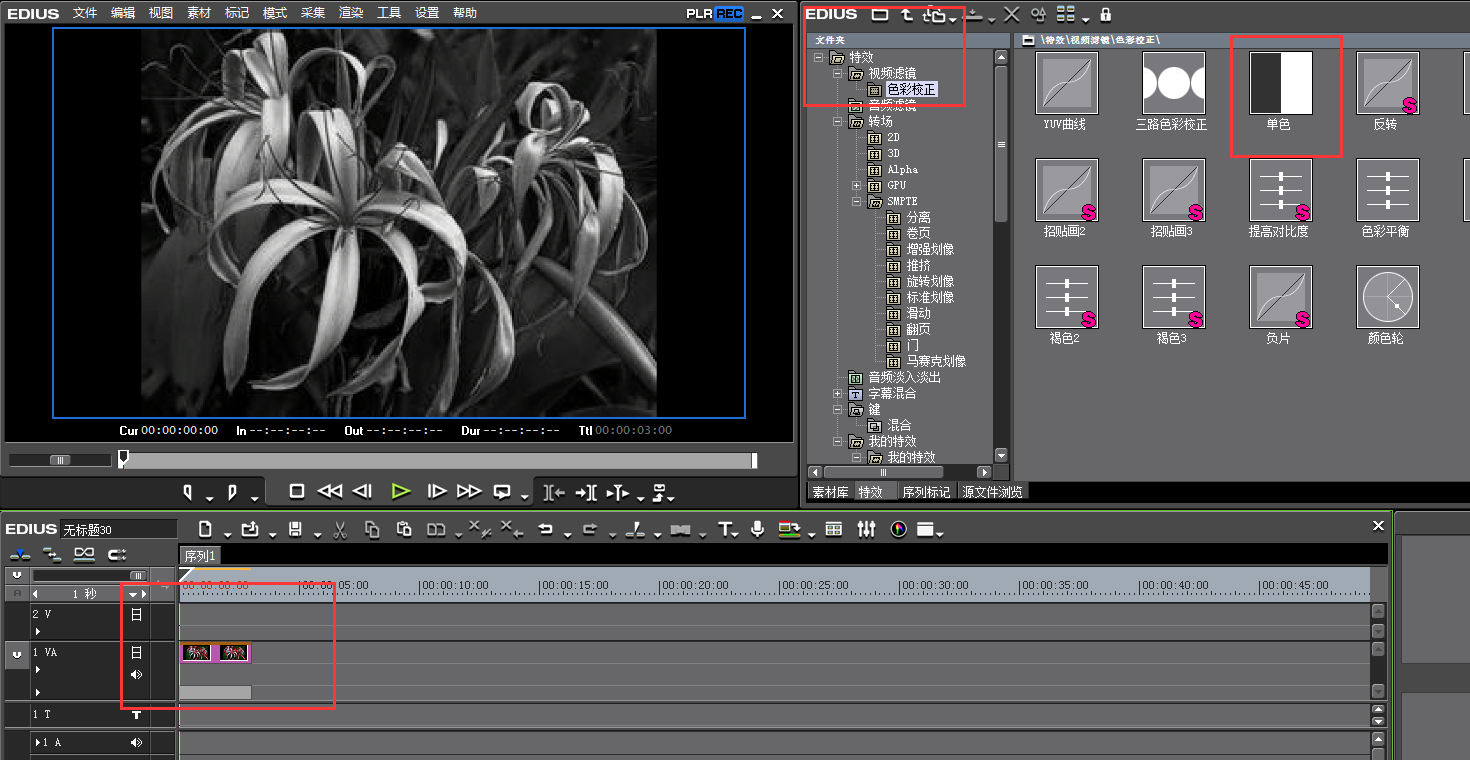Toggle video mute on 2 V track

[x=136, y=615]
